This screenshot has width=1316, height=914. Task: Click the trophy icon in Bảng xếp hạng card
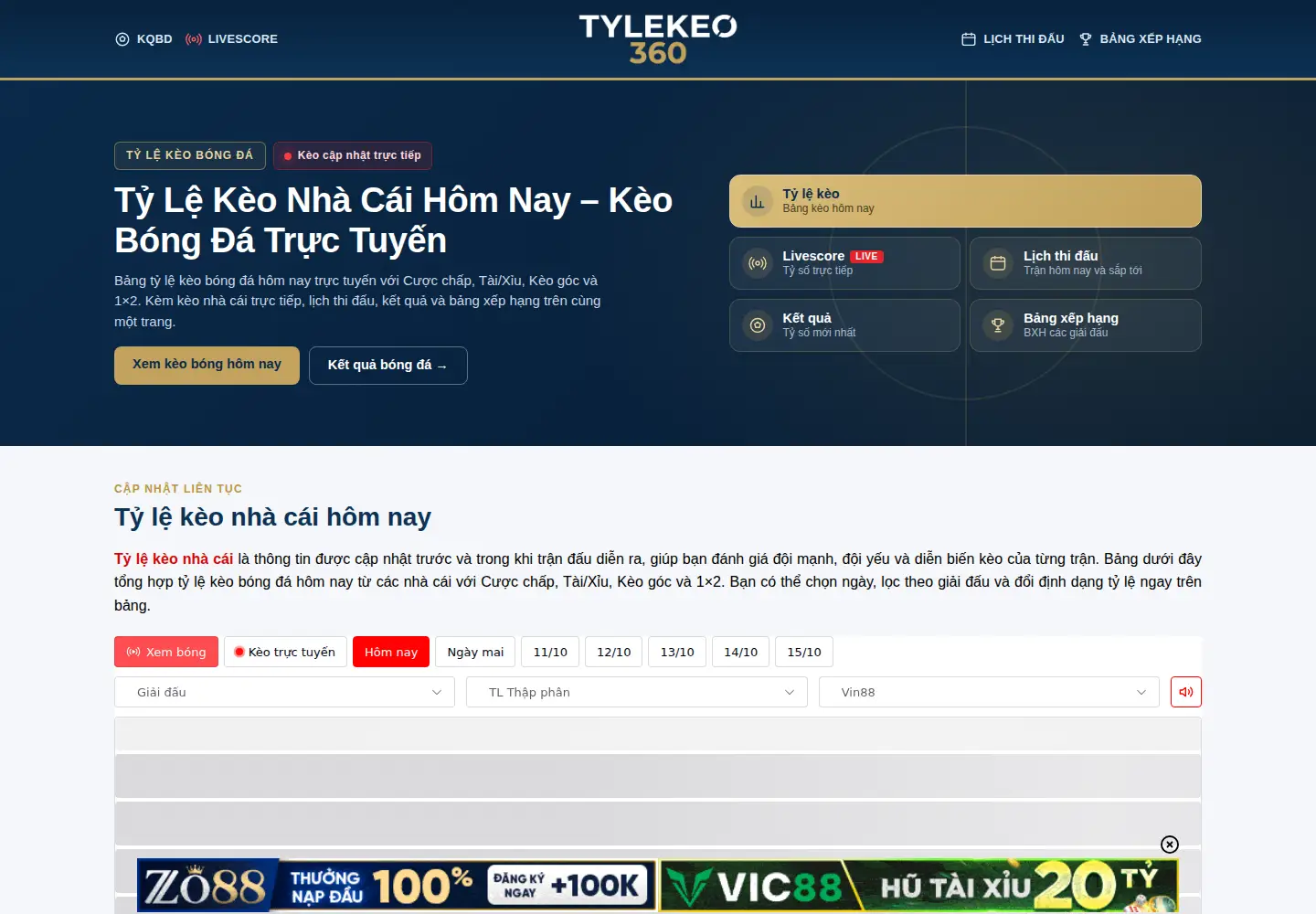tap(998, 325)
